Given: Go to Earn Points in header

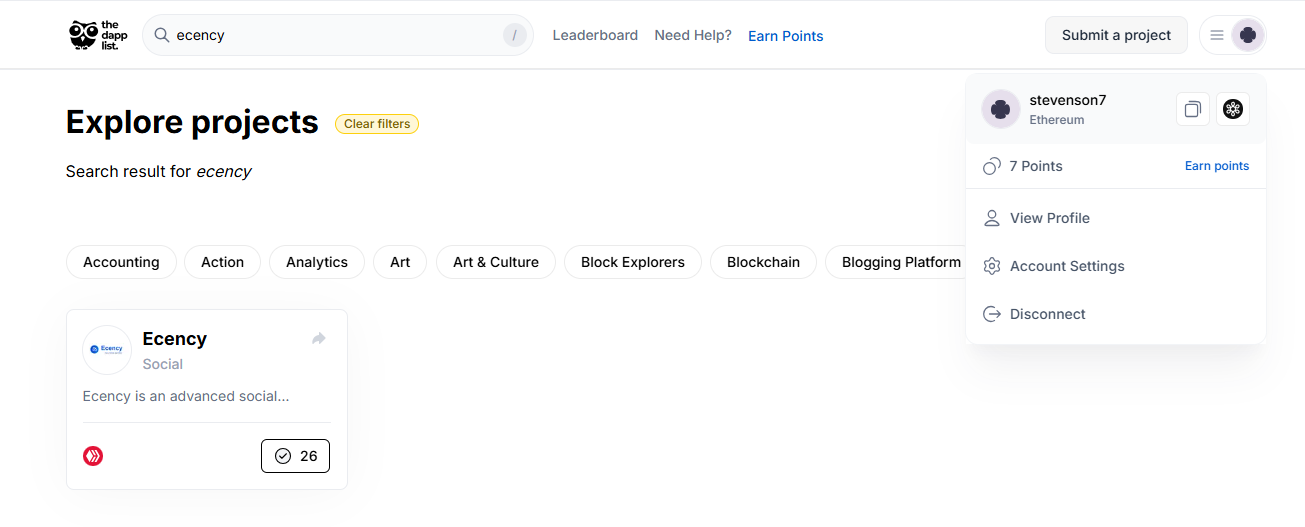Looking at the screenshot, I should tap(786, 36).
